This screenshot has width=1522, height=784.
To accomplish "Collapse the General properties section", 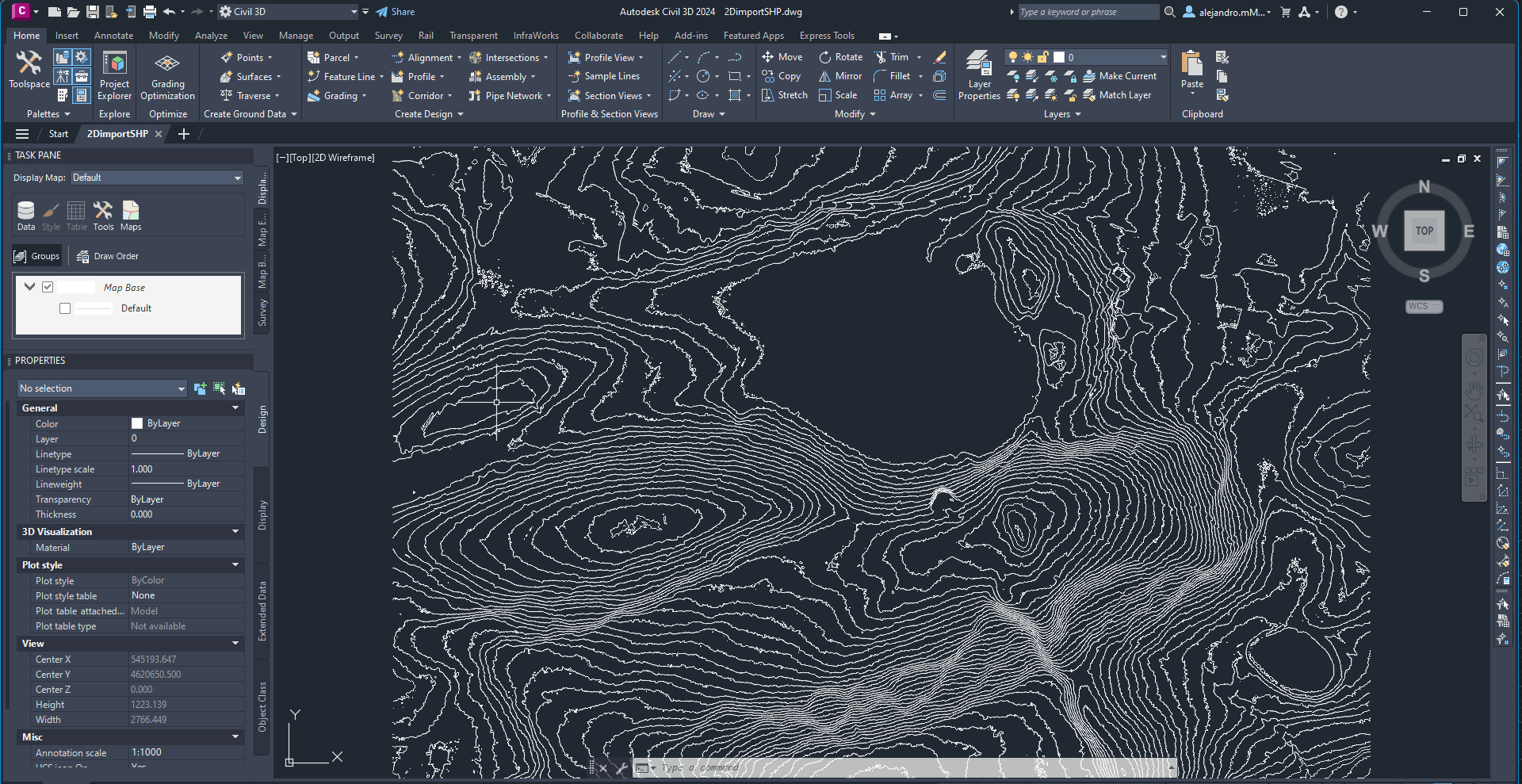I will [235, 408].
